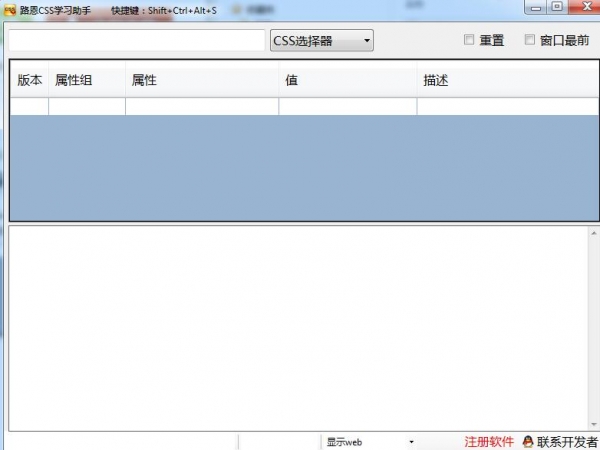The width and height of the screenshot is (600, 450).
Task: Click the 联系开发者 link
Action: click(567, 442)
